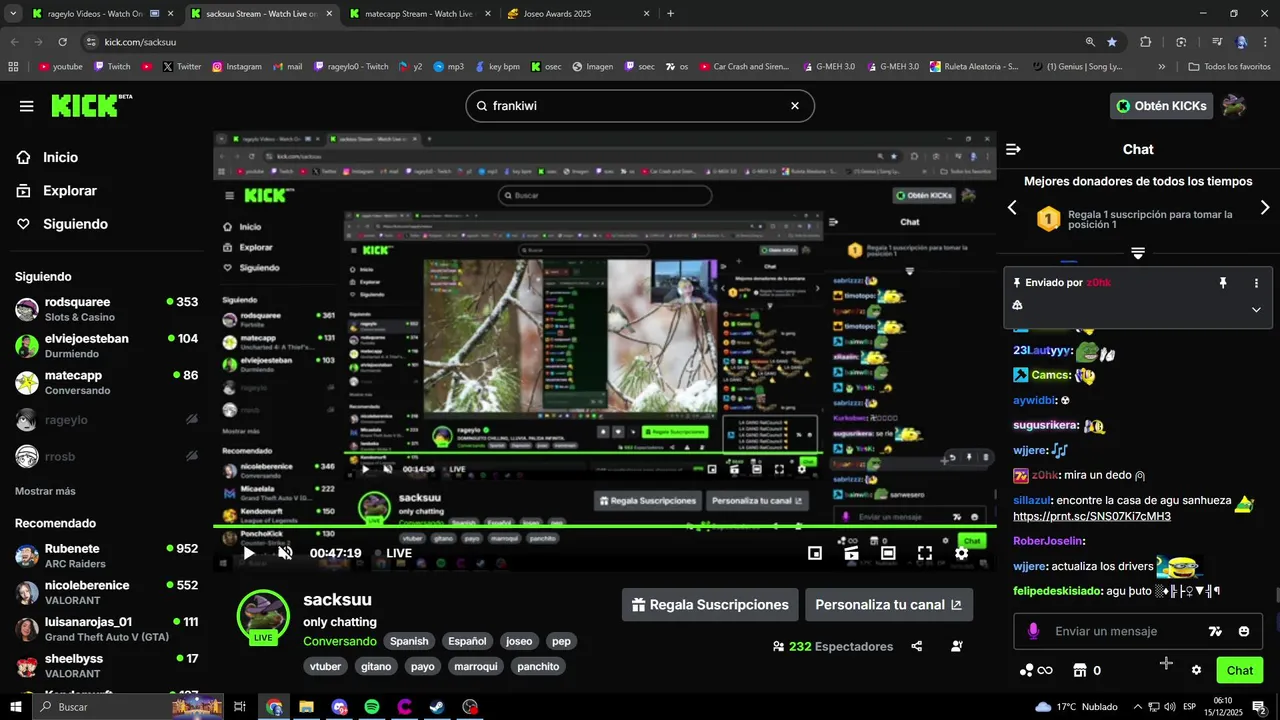Open offline channel rrosb

coord(106,456)
